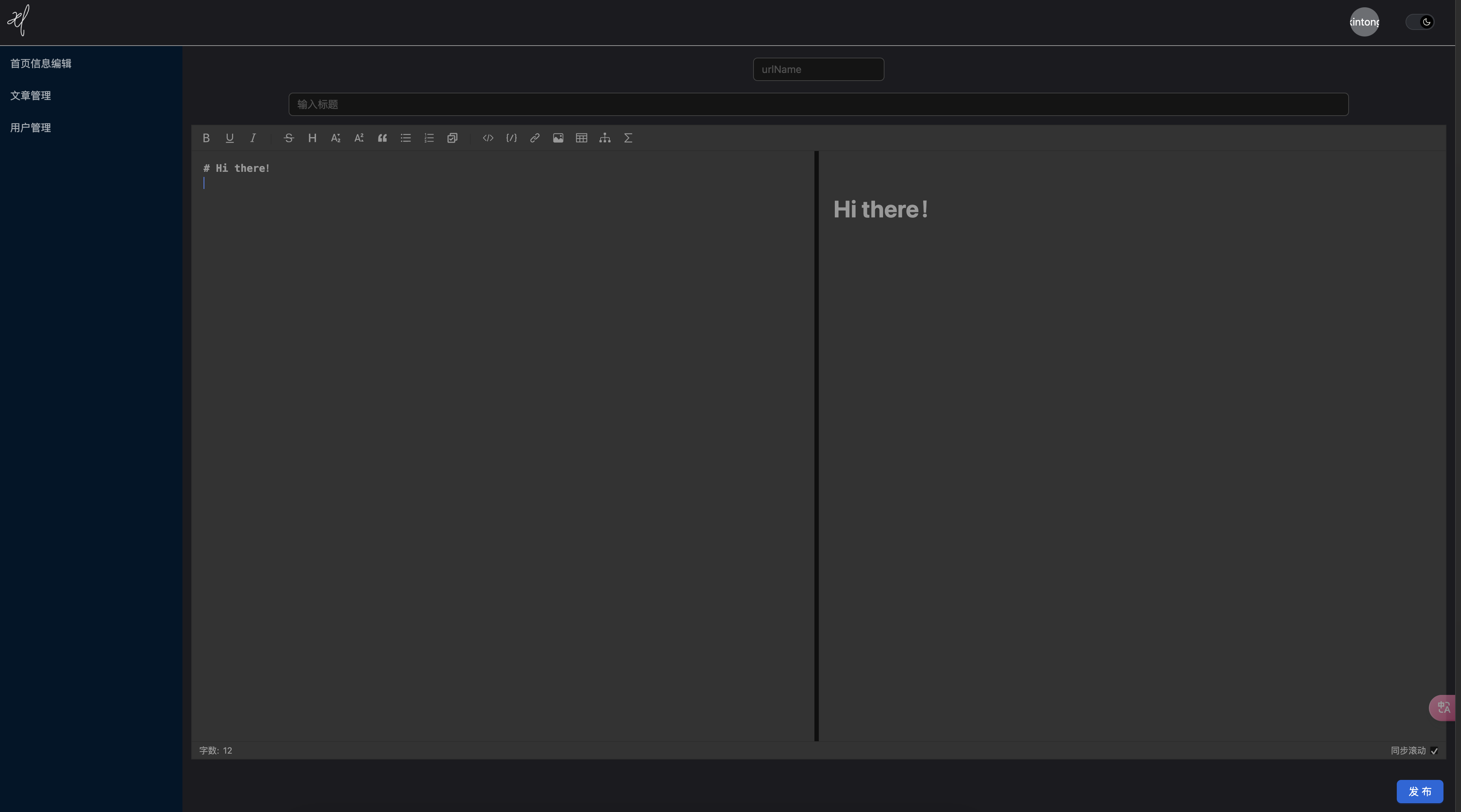Click the '# Hi there!' line in the editor
This screenshot has height=812, width=1461.
coord(236,169)
